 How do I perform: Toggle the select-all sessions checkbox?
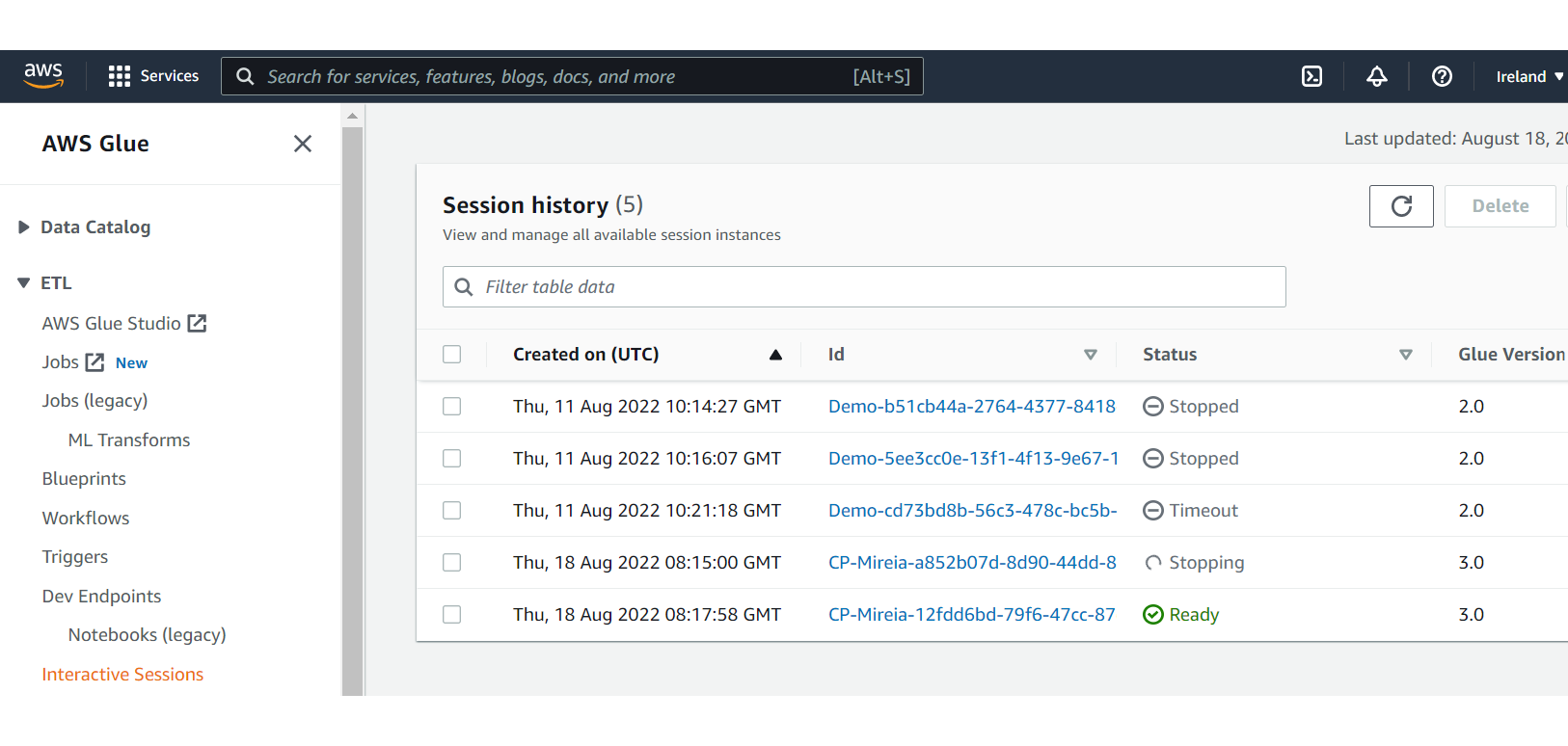tap(451, 354)
